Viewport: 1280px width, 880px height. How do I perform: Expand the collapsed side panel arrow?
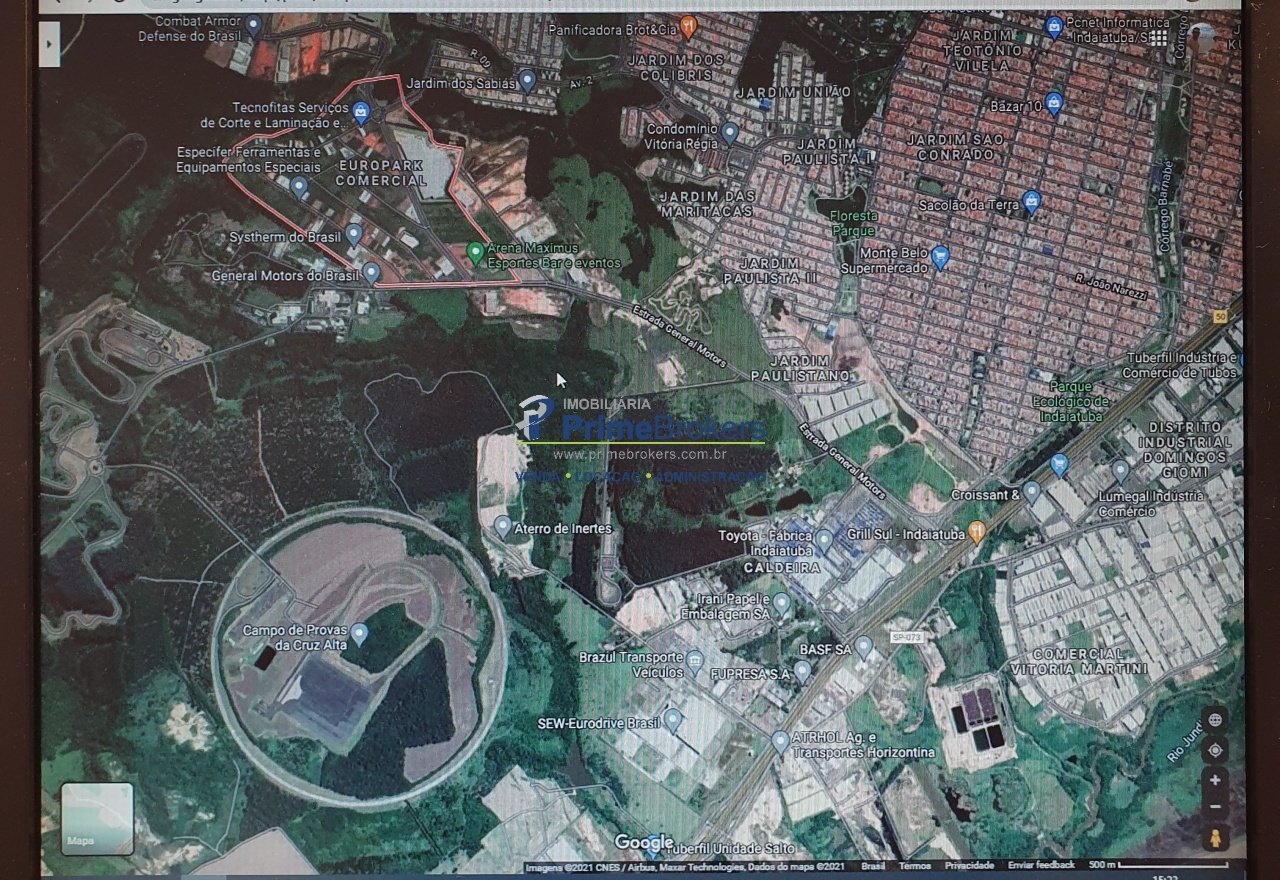coord(49,44)
